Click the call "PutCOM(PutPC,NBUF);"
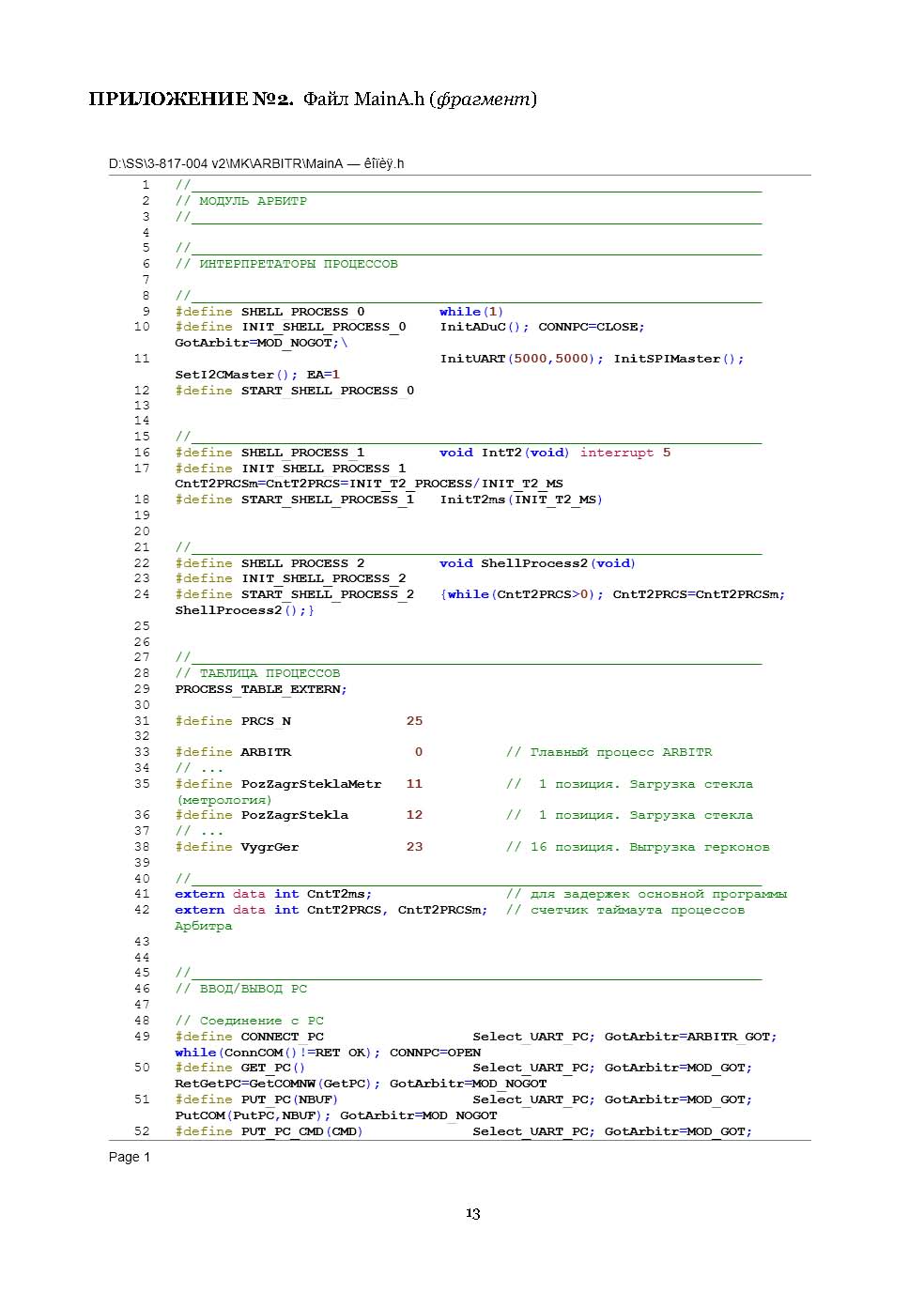Screen dimensions: 924x1307 pos(254,1115)
